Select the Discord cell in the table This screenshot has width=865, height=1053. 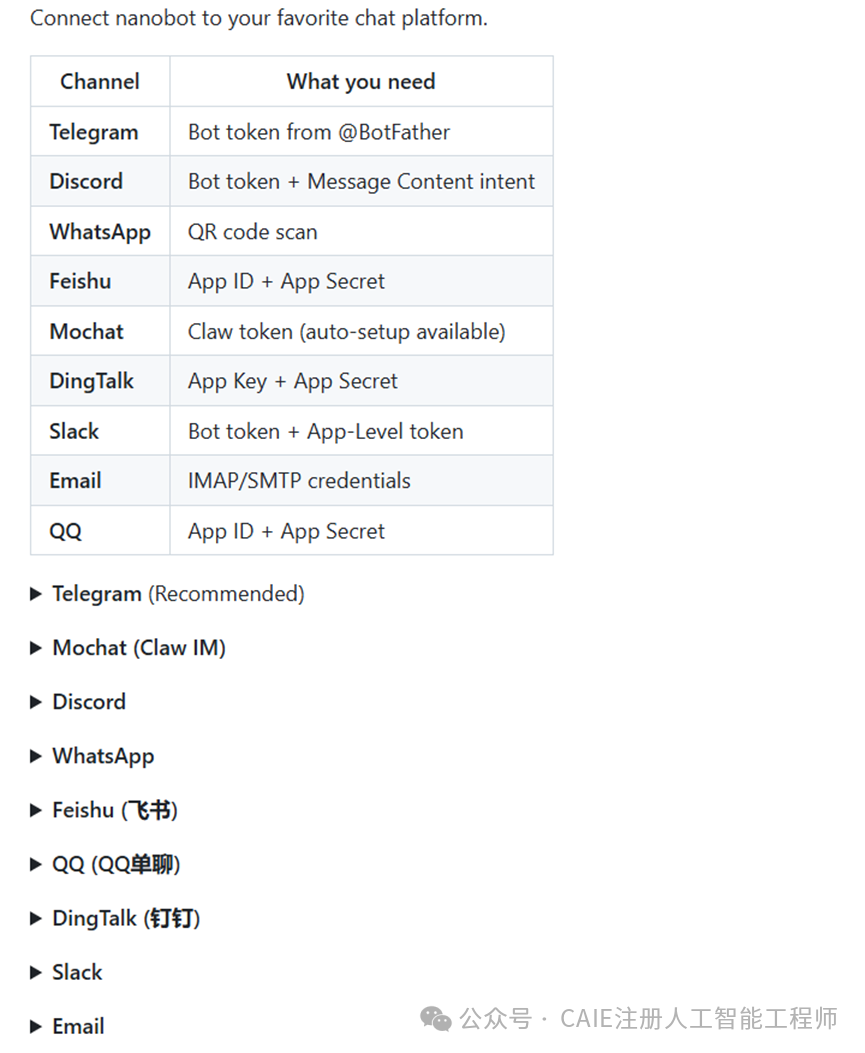click(x=86, y=181)
